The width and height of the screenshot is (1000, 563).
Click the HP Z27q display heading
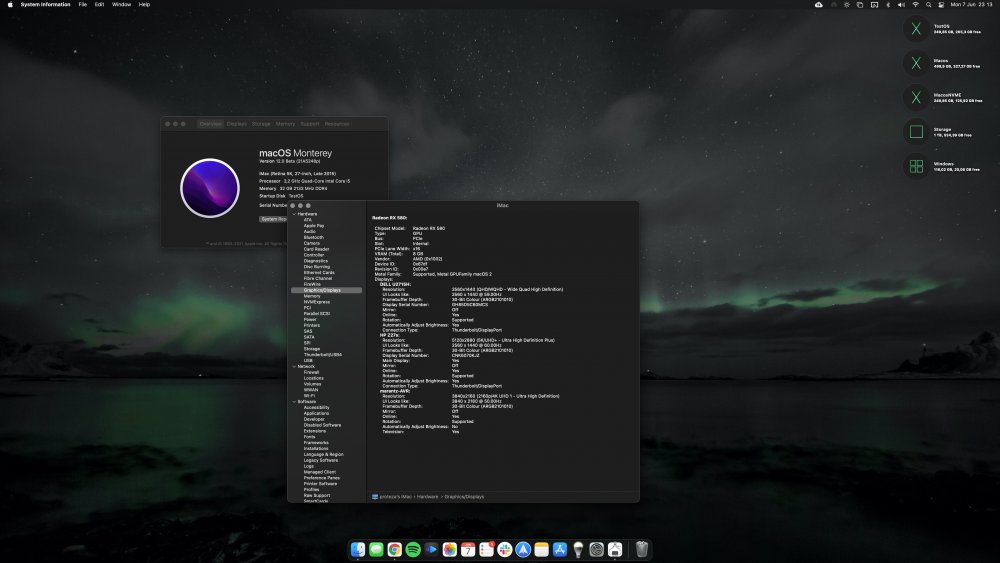(389, 335)
